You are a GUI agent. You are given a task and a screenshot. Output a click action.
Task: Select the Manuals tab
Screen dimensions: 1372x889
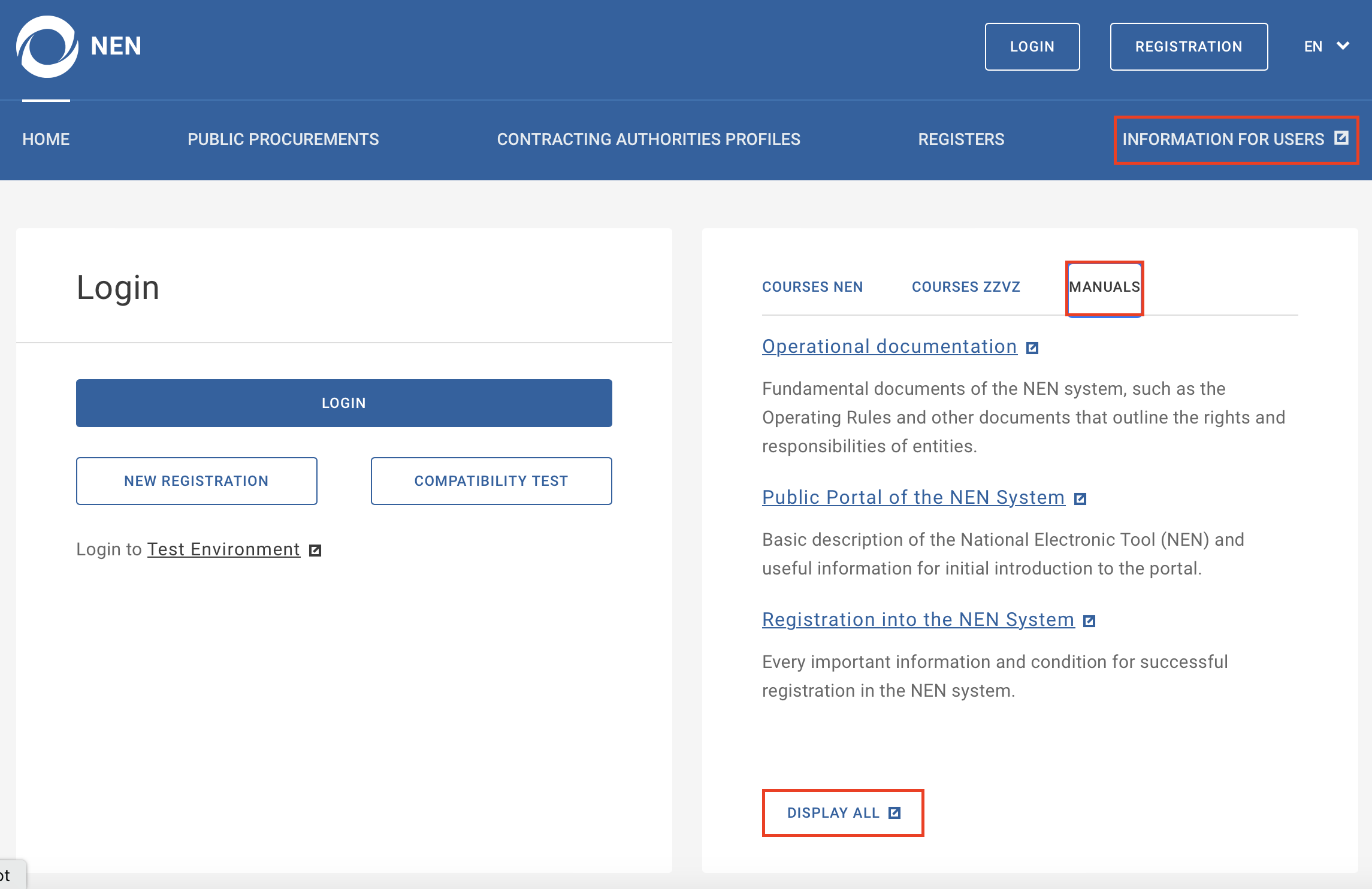[1104, 287]
